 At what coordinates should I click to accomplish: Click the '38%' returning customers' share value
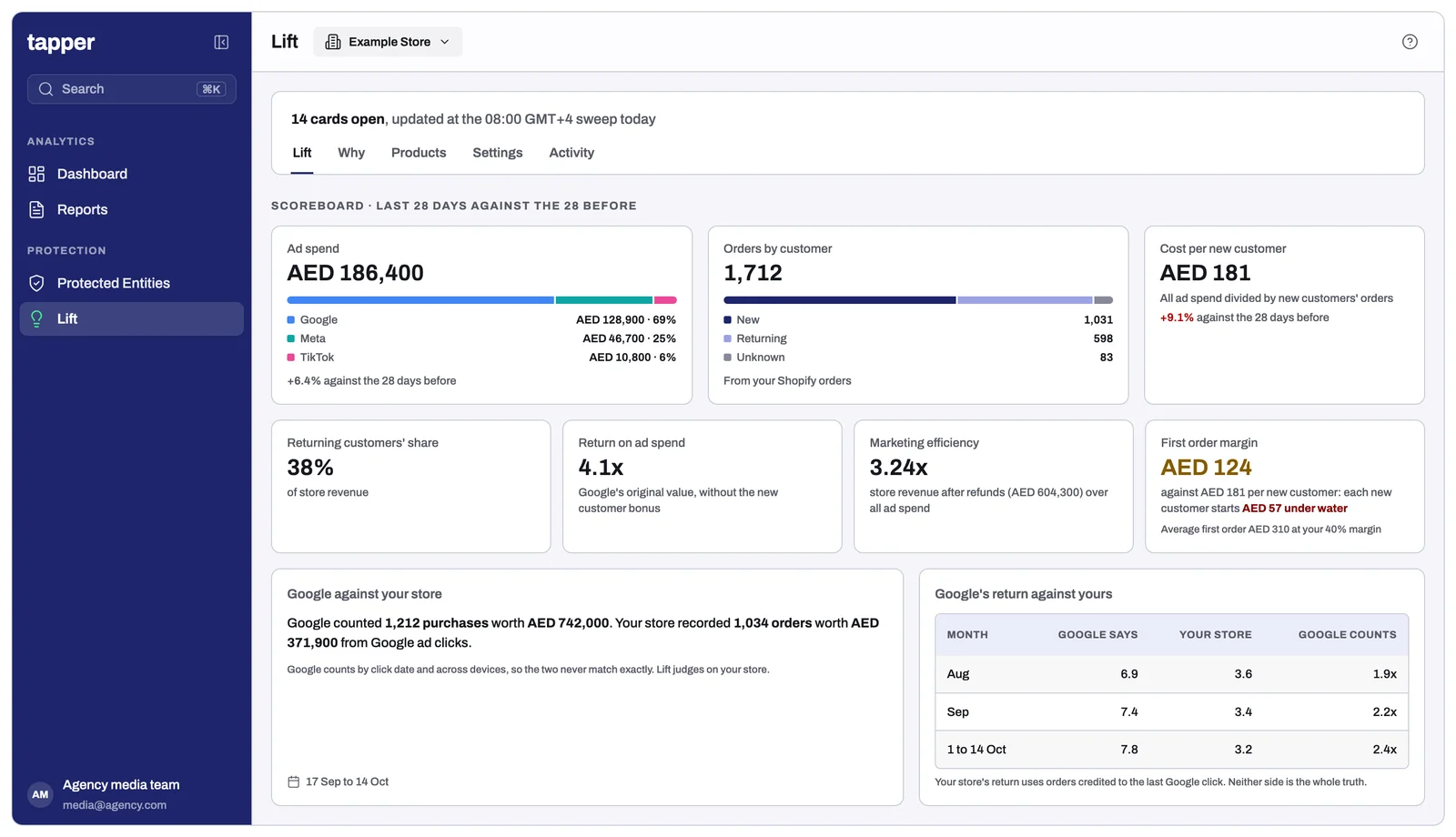[x=310, y=468]
